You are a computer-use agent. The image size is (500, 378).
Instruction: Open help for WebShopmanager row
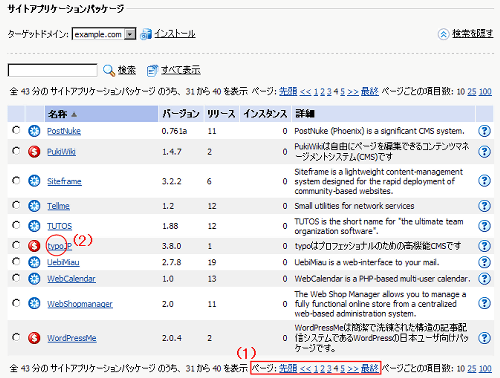pyautogui.click(x=484, y=303)
